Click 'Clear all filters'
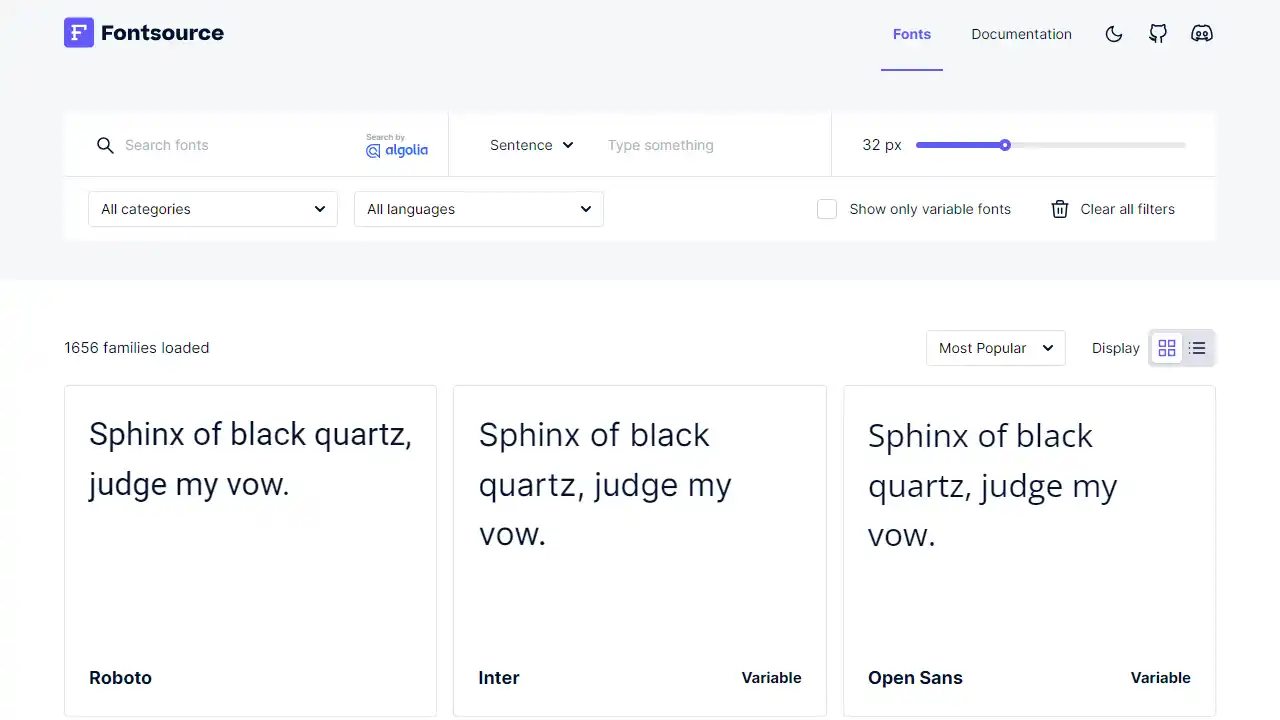1280x720 pixels. coord(1127,209)
